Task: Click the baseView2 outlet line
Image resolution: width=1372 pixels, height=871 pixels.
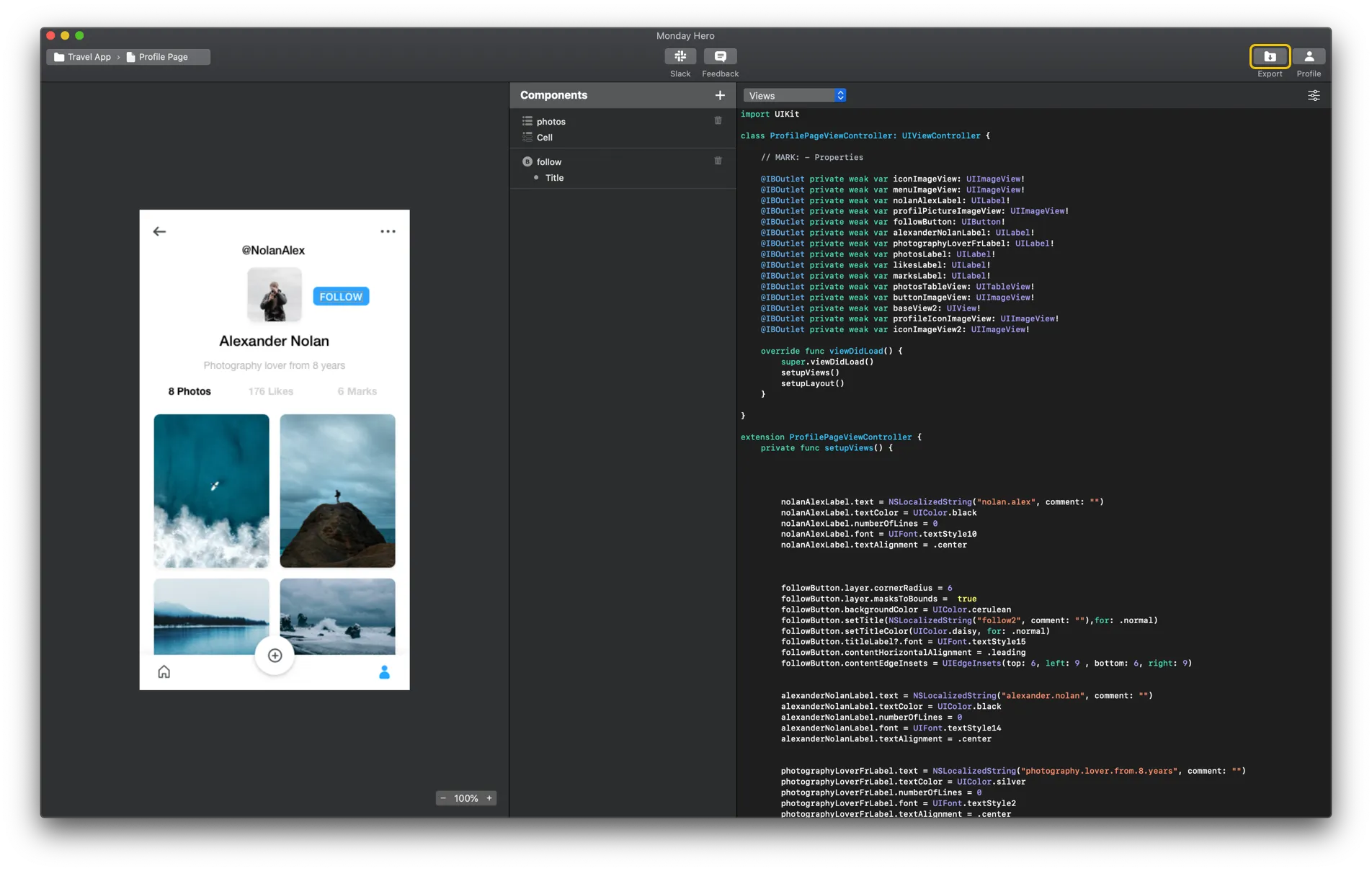Action: point(870,308)
